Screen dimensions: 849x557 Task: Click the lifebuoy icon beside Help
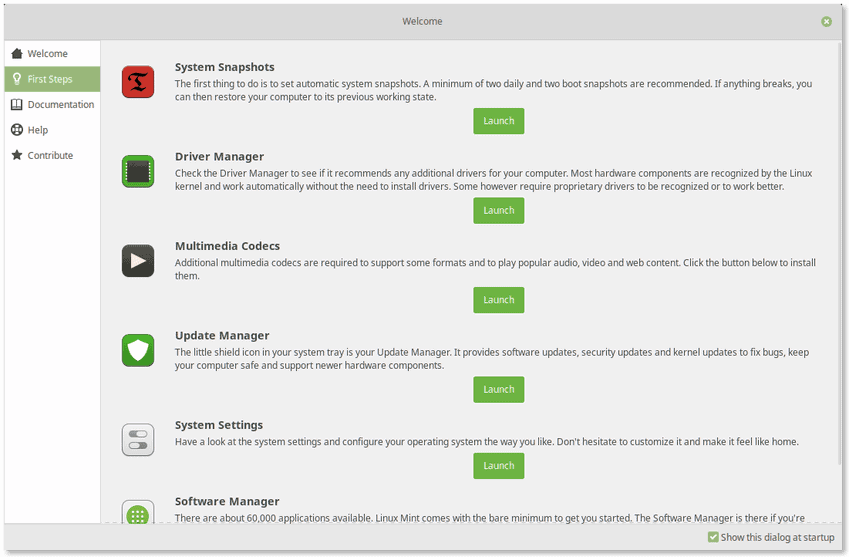click(x=17, y=129)
